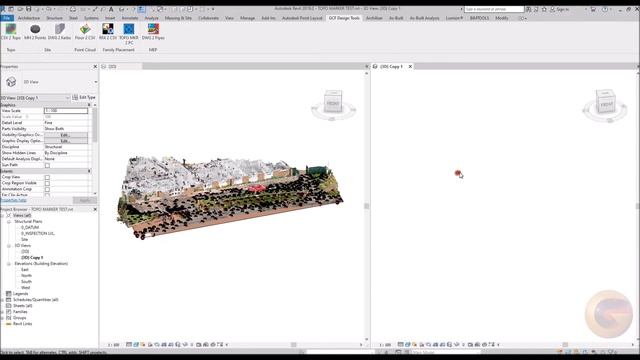Expand the Schedules/Quantities tree node

2,300
